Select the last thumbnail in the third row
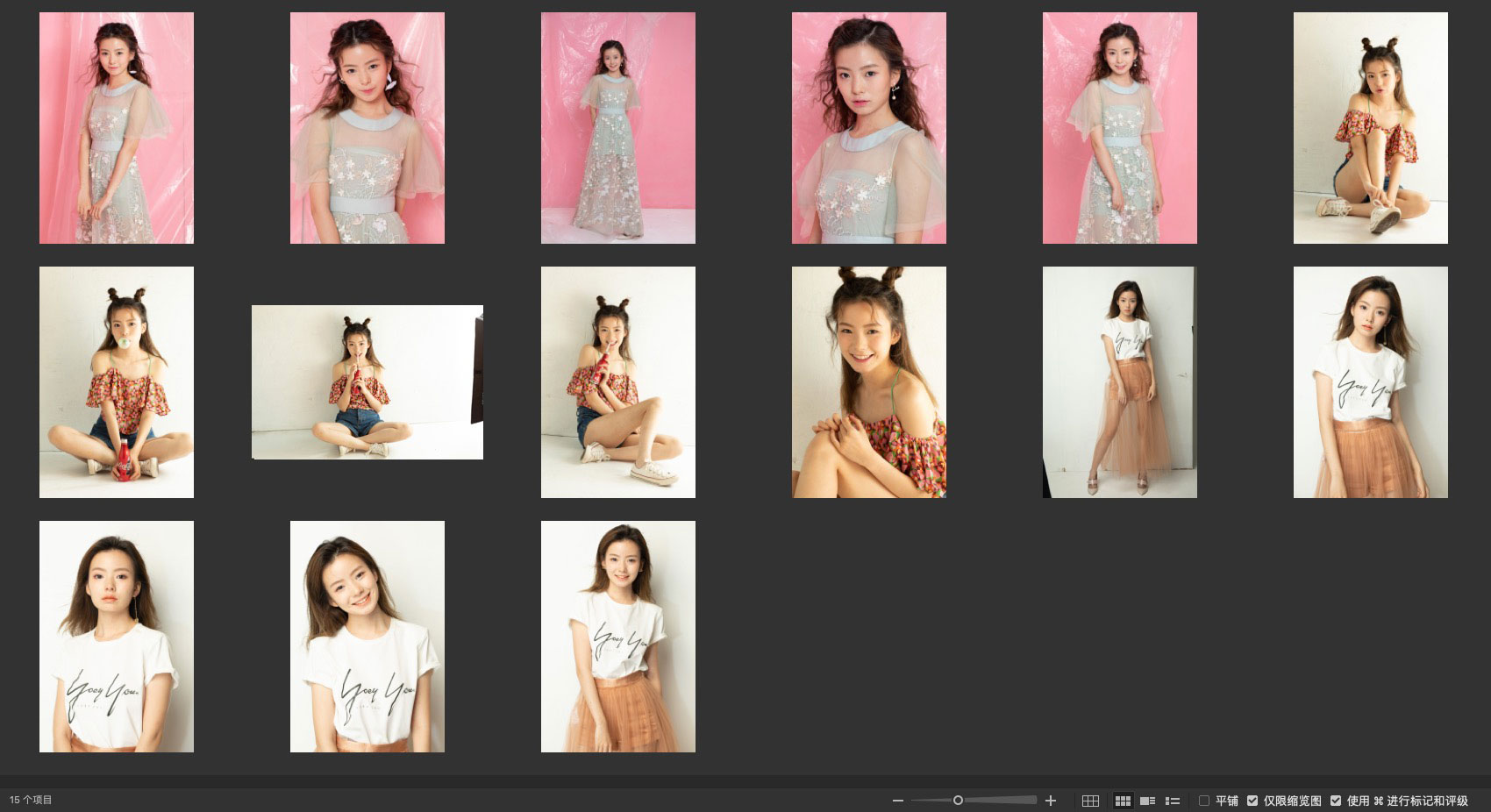Screen dimensions: 1491x812 point(617,637)
